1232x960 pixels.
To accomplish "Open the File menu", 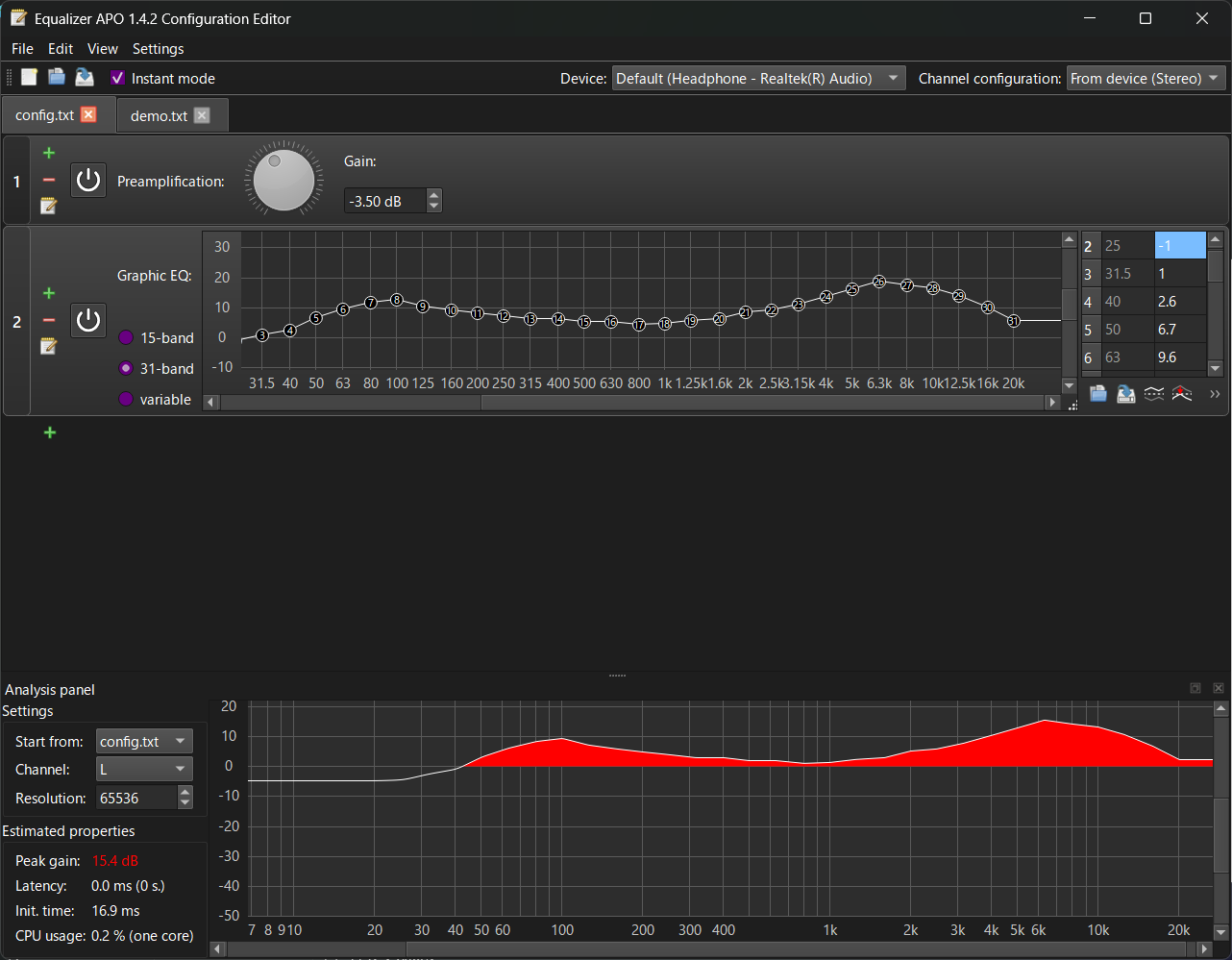I will click(x=22, y=49).
